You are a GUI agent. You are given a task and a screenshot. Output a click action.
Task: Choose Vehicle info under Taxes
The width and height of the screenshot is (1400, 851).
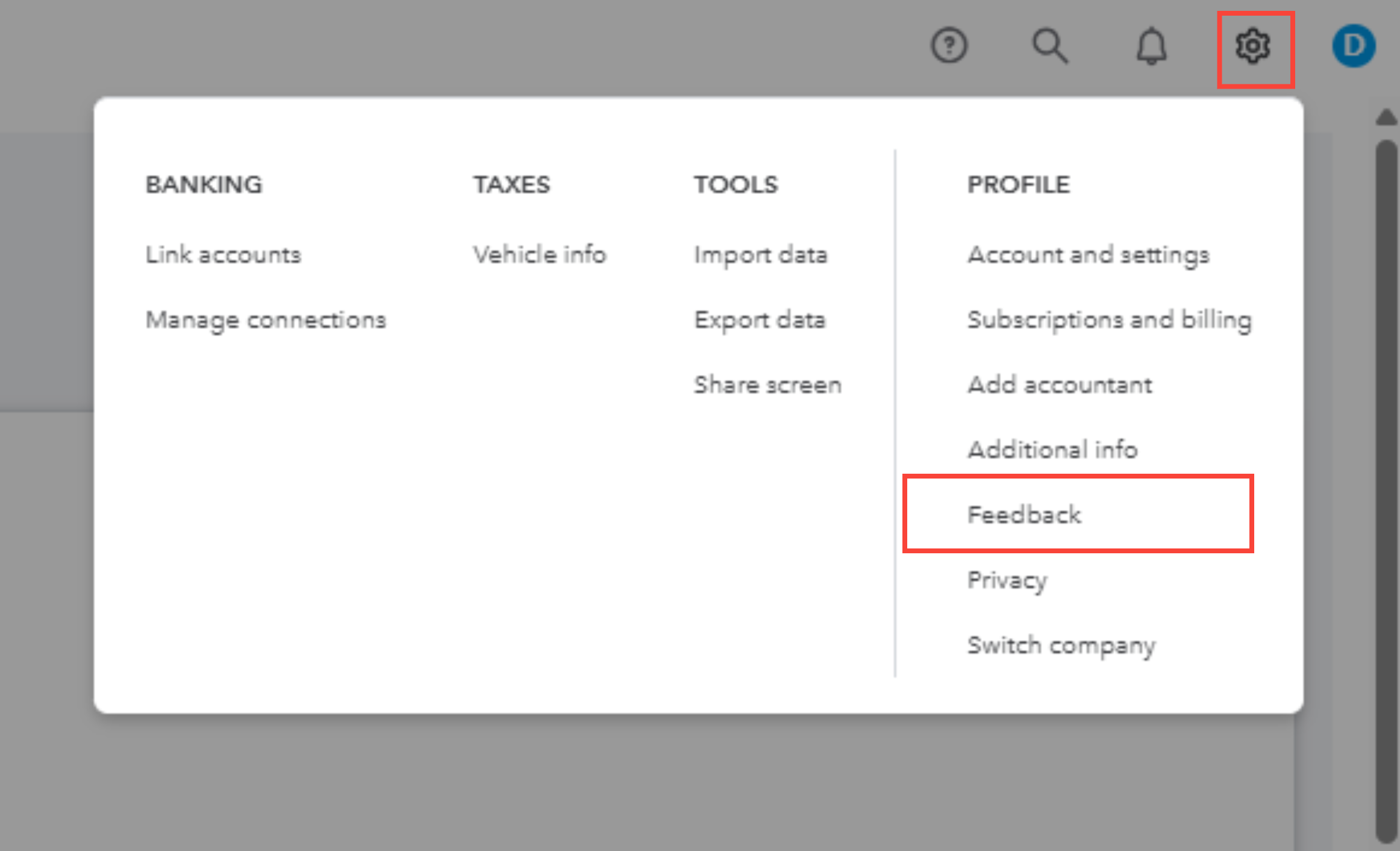coord(540,255)
